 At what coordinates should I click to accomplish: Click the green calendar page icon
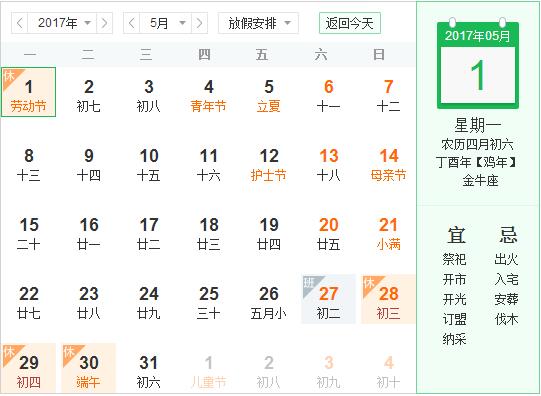pos(478,64)
